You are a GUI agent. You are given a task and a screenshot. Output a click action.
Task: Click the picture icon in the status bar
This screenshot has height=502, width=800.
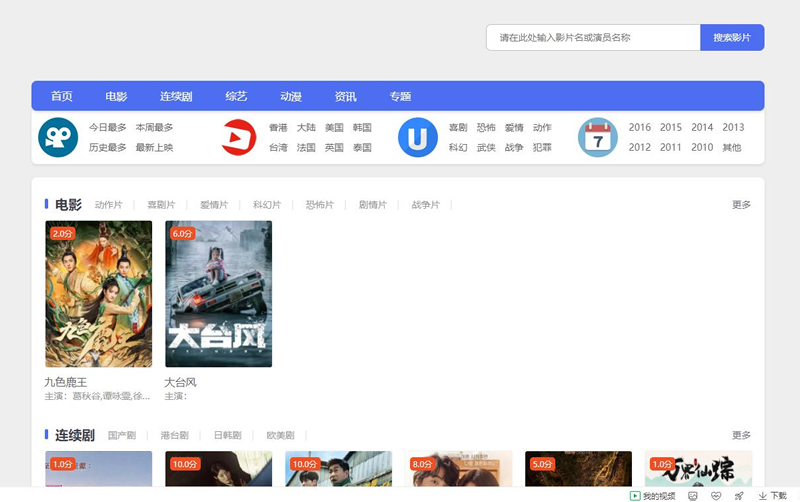pyautogui.click(x=693, y=495)
